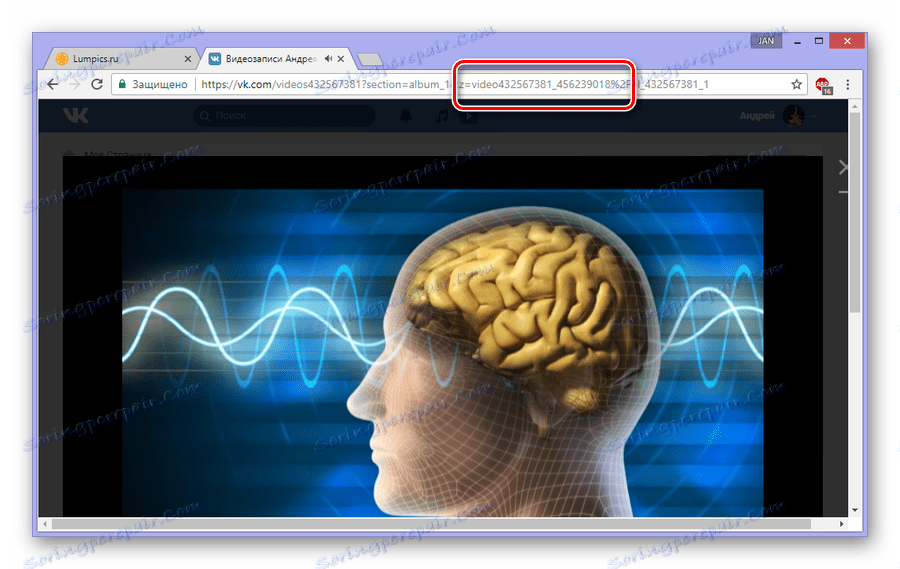Click the VK logo in the header

pyautogui.click(x=76, y=115)
